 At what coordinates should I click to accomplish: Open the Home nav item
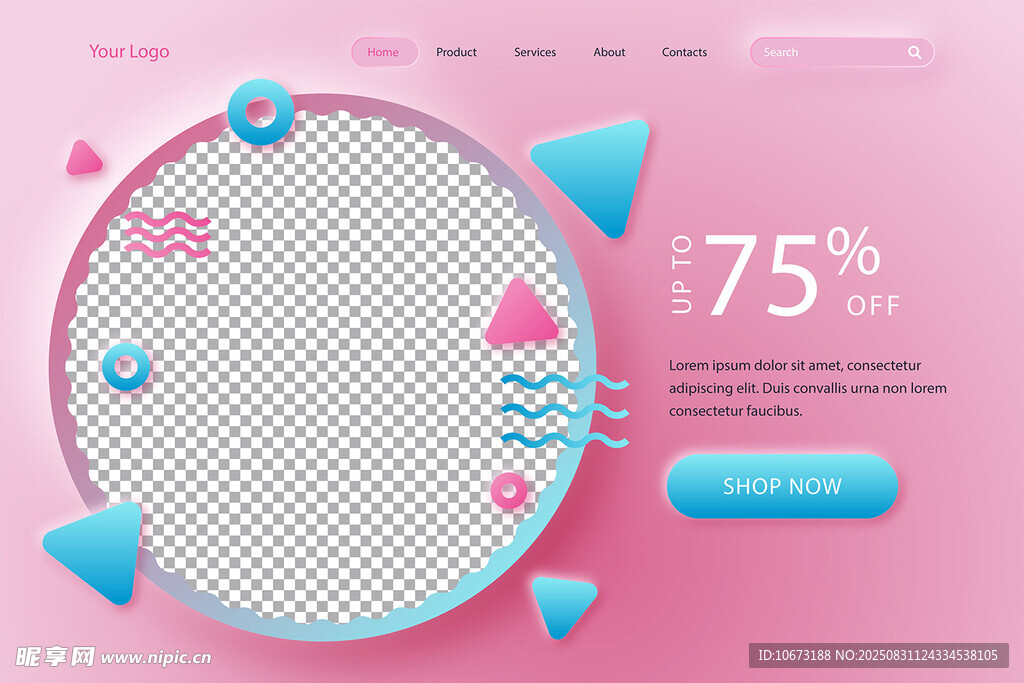click(384, 52)
